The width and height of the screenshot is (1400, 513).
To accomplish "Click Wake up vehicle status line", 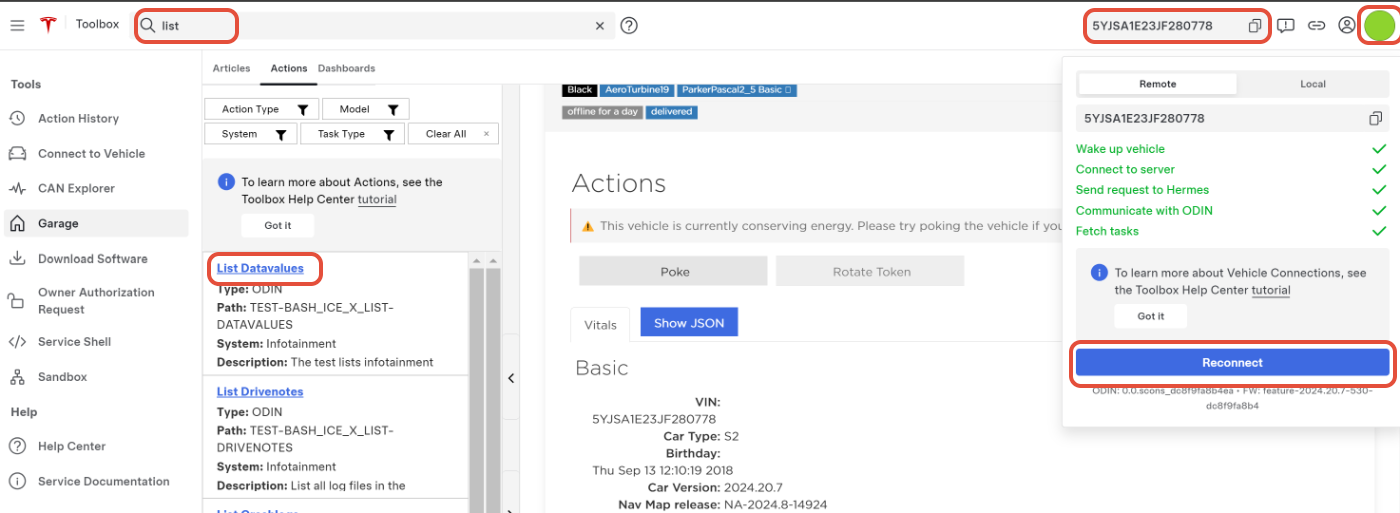I will [1120, 149].
